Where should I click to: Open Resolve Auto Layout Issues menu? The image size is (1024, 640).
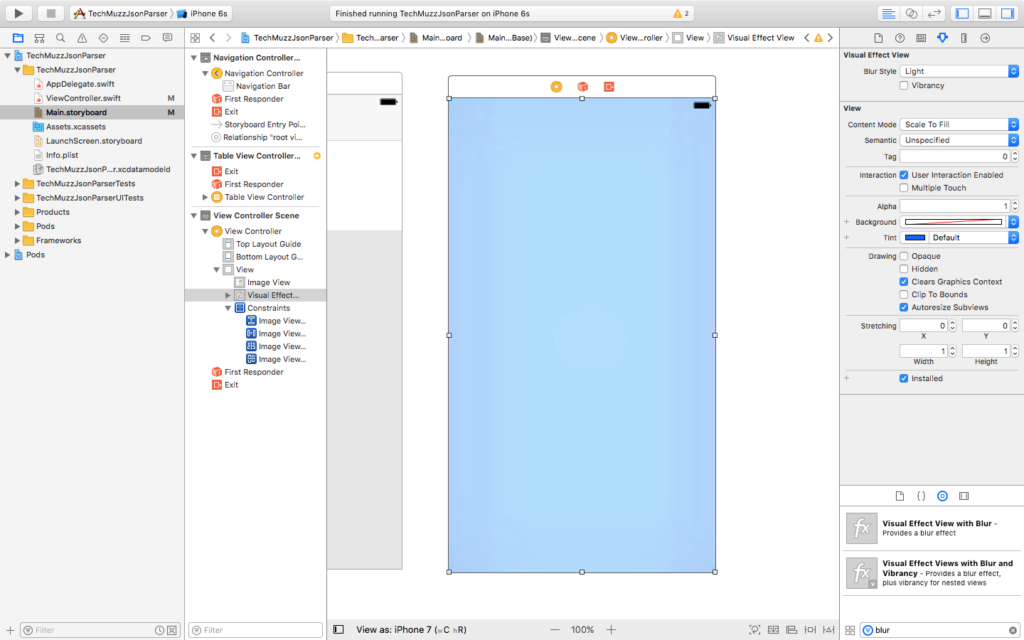tap(829, 630)
